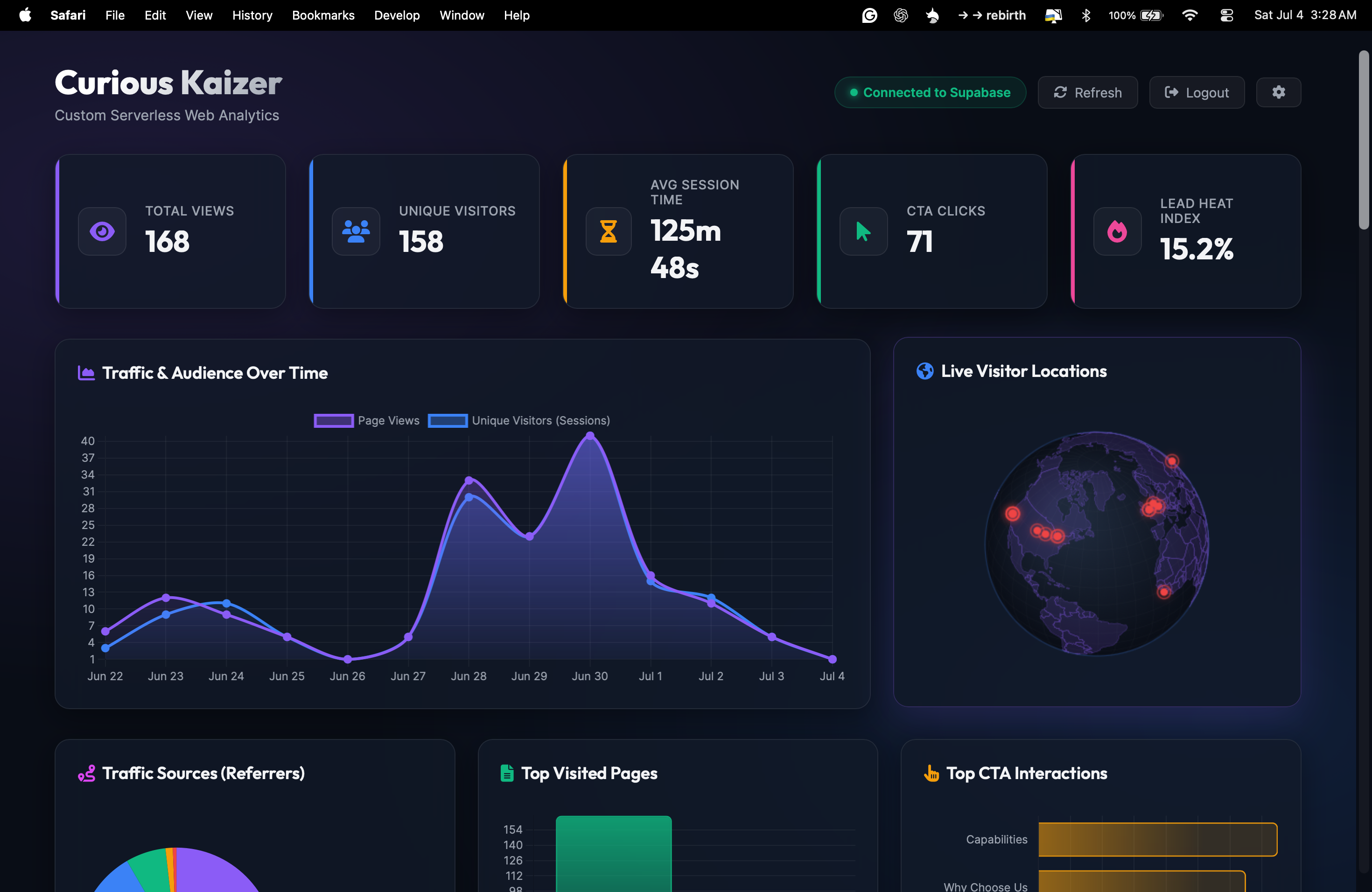Click the Curious Kaizer title
Screen dimensions: 1372x892
tap(168, 83)
